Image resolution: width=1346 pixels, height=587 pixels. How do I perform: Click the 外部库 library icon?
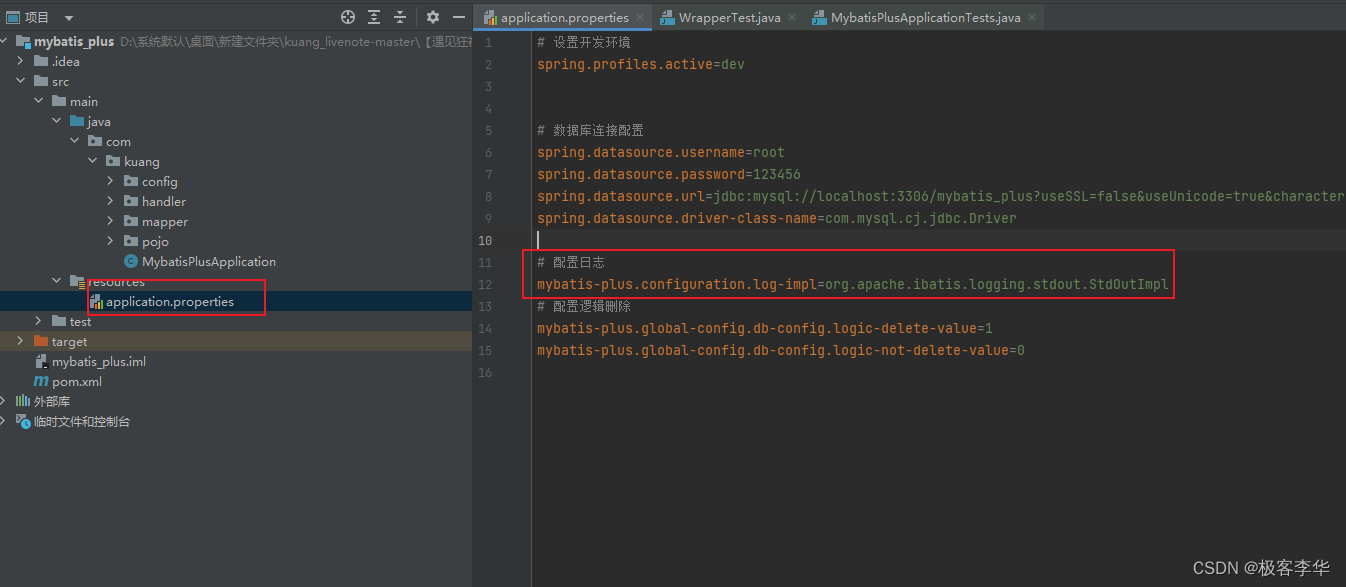click(23, 401)
